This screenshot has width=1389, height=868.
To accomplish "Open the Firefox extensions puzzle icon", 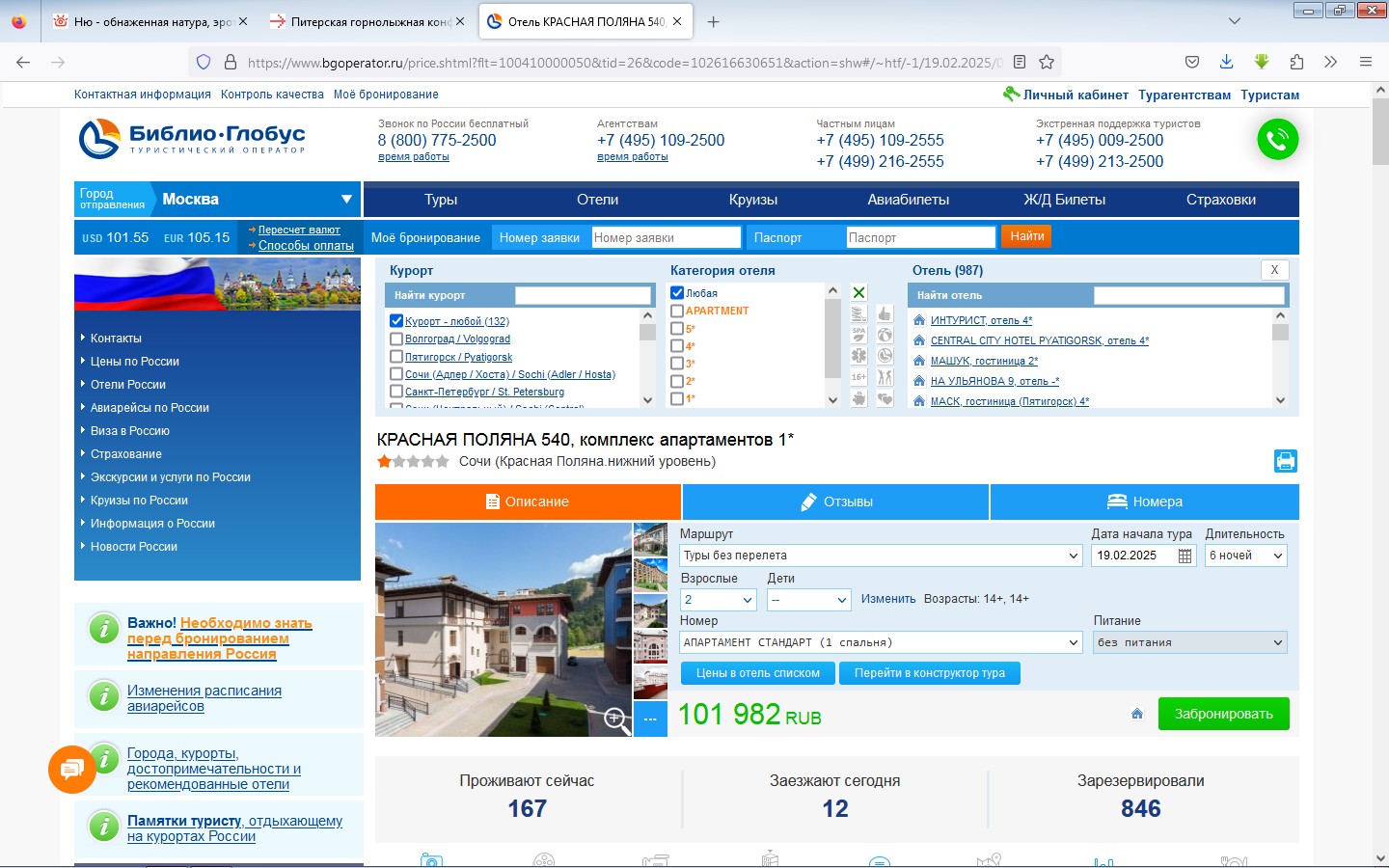I will (x=1296, y=62).
